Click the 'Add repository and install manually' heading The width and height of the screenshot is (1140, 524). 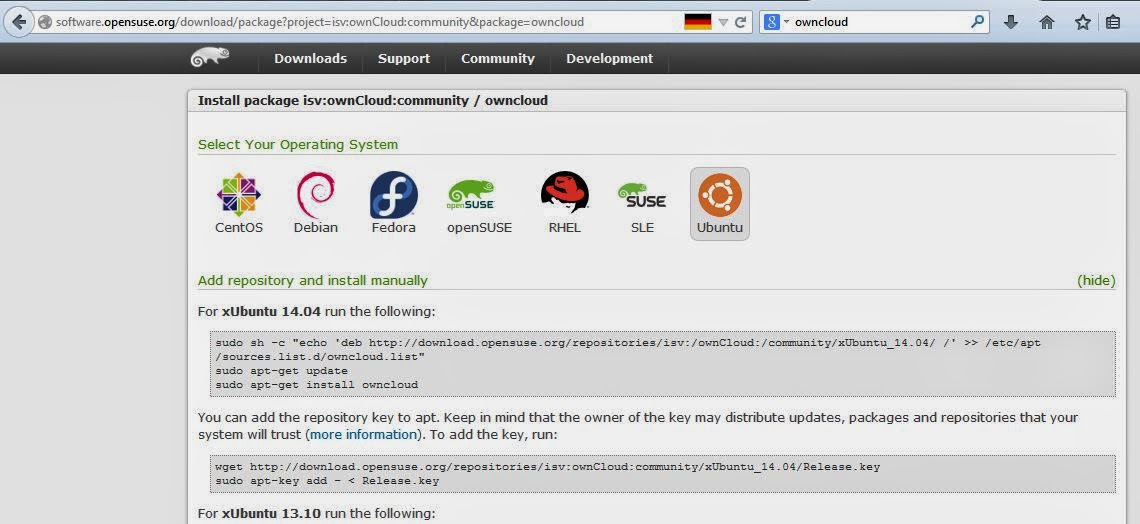coord(313,281)
